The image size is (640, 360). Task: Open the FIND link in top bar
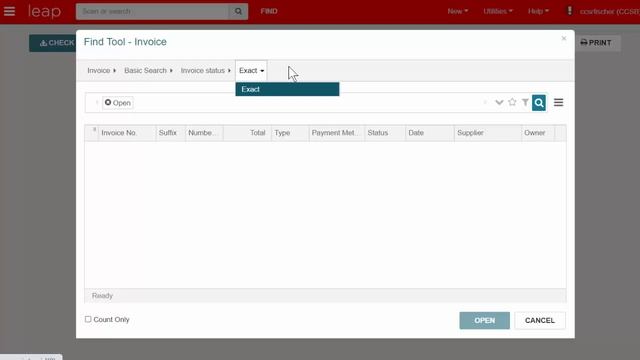click(269, 11)
